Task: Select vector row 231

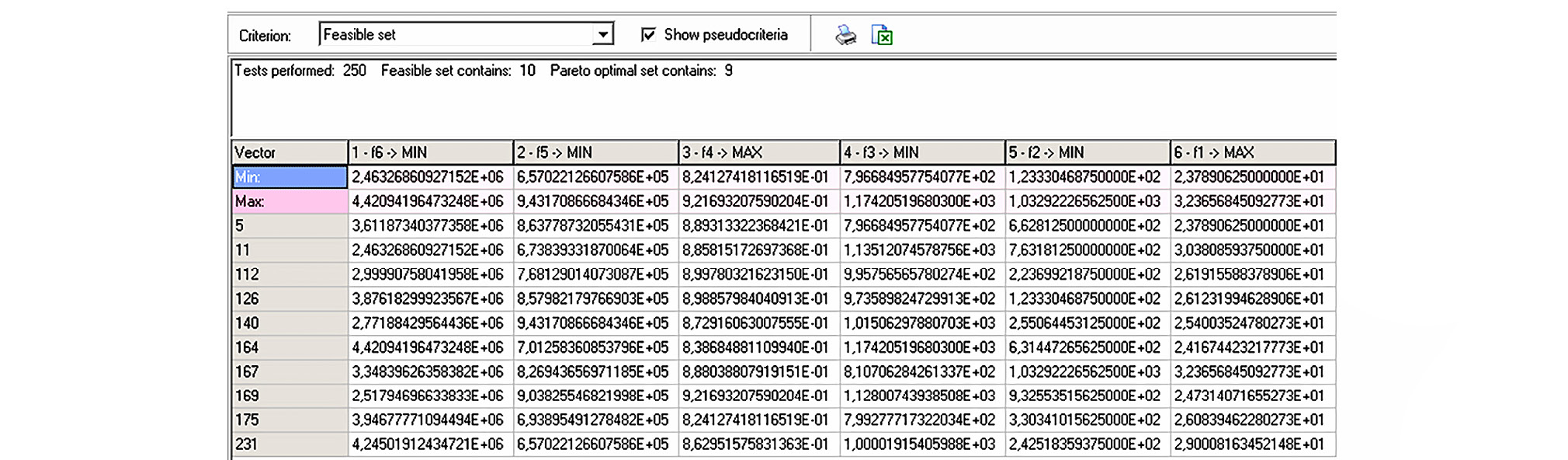Action: click(x=289, y=444)
